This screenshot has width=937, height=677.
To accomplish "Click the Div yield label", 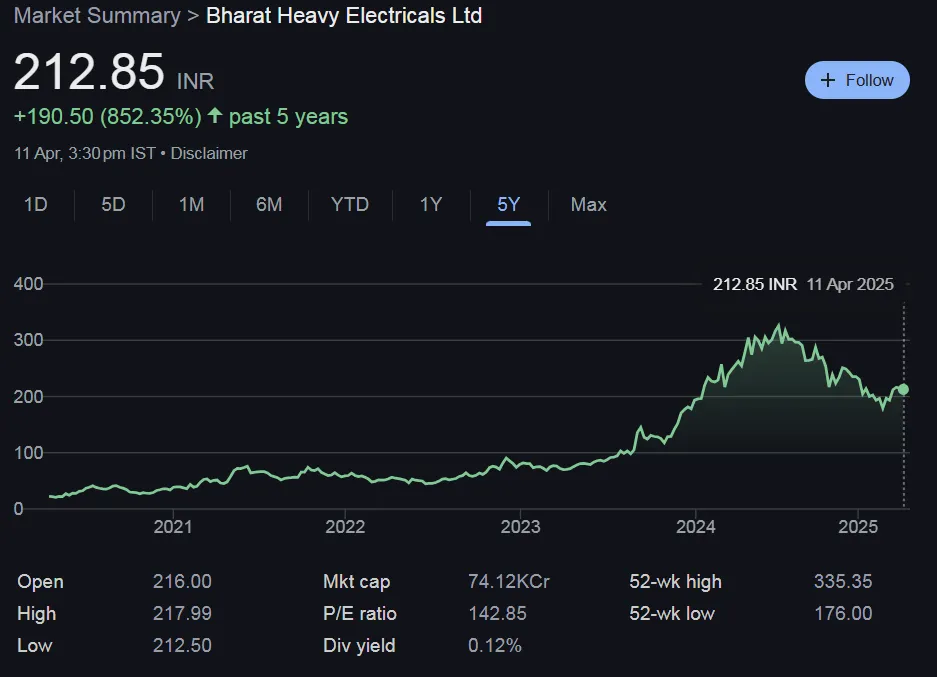I will 359,645.
